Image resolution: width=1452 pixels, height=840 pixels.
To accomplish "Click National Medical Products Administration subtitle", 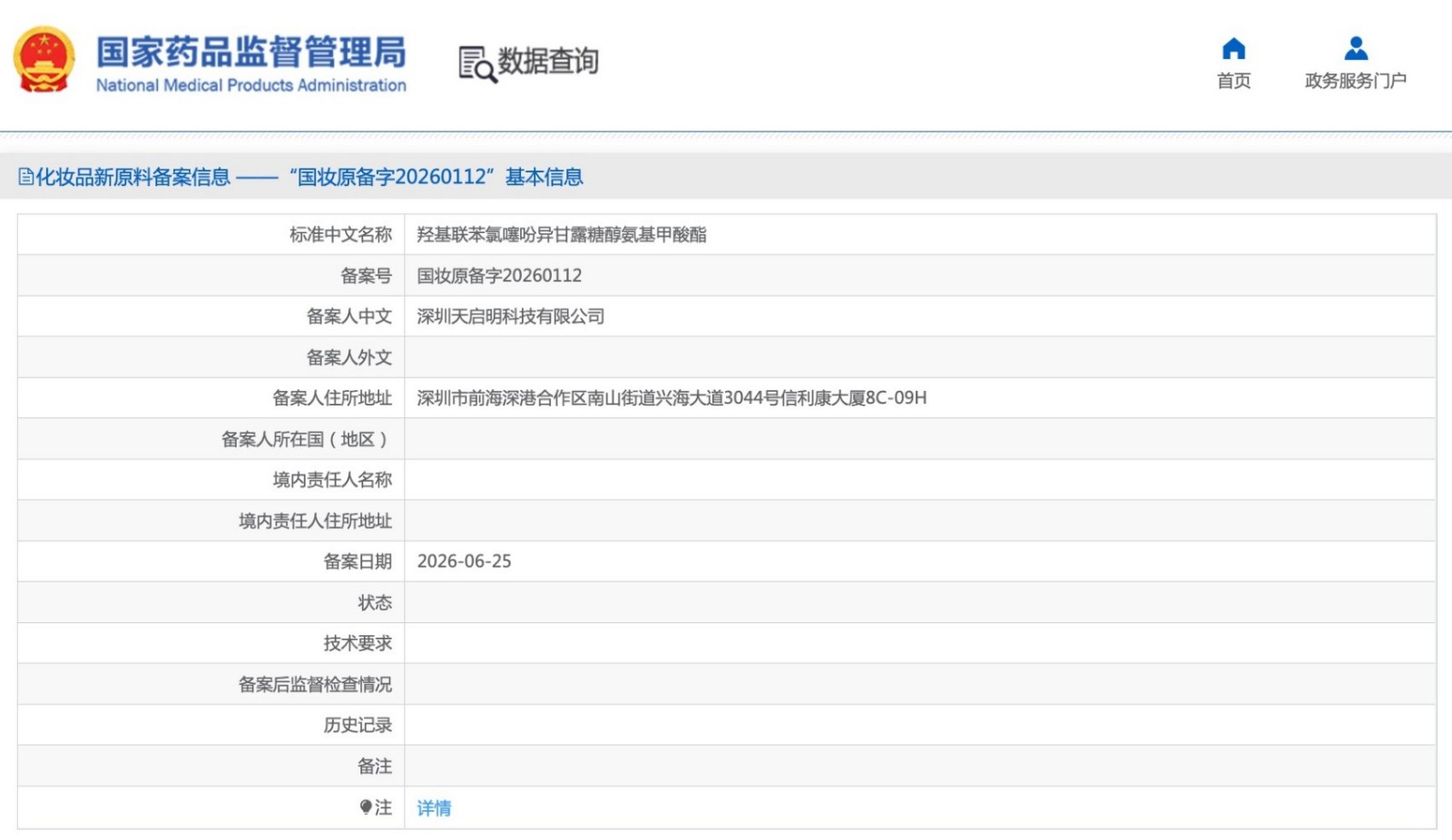I will tap(251, 85).
